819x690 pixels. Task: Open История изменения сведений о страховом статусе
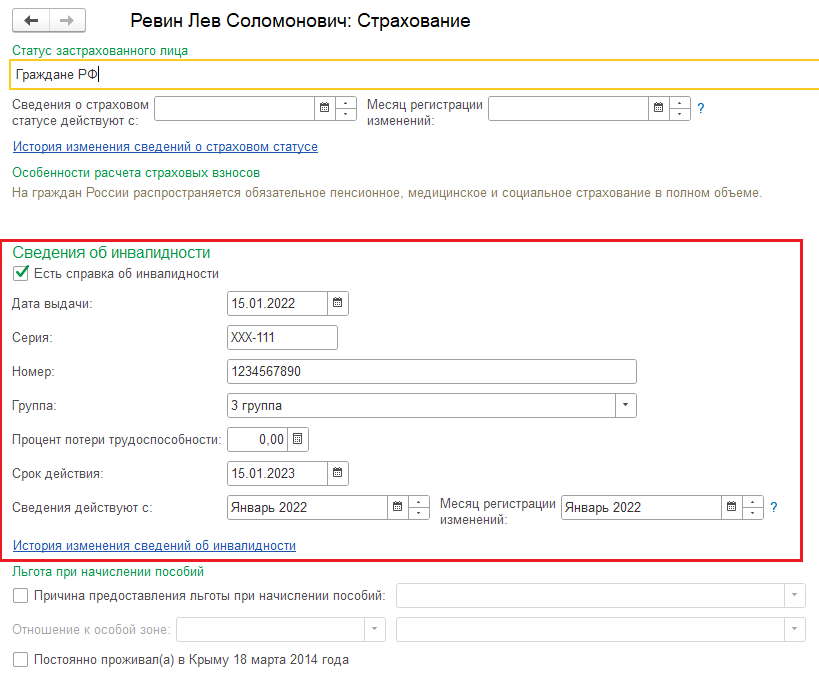click(165, 147)
